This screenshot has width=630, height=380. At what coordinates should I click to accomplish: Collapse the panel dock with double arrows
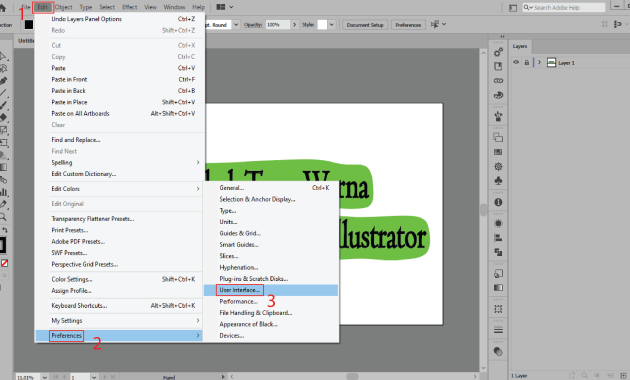pos(502,37)
